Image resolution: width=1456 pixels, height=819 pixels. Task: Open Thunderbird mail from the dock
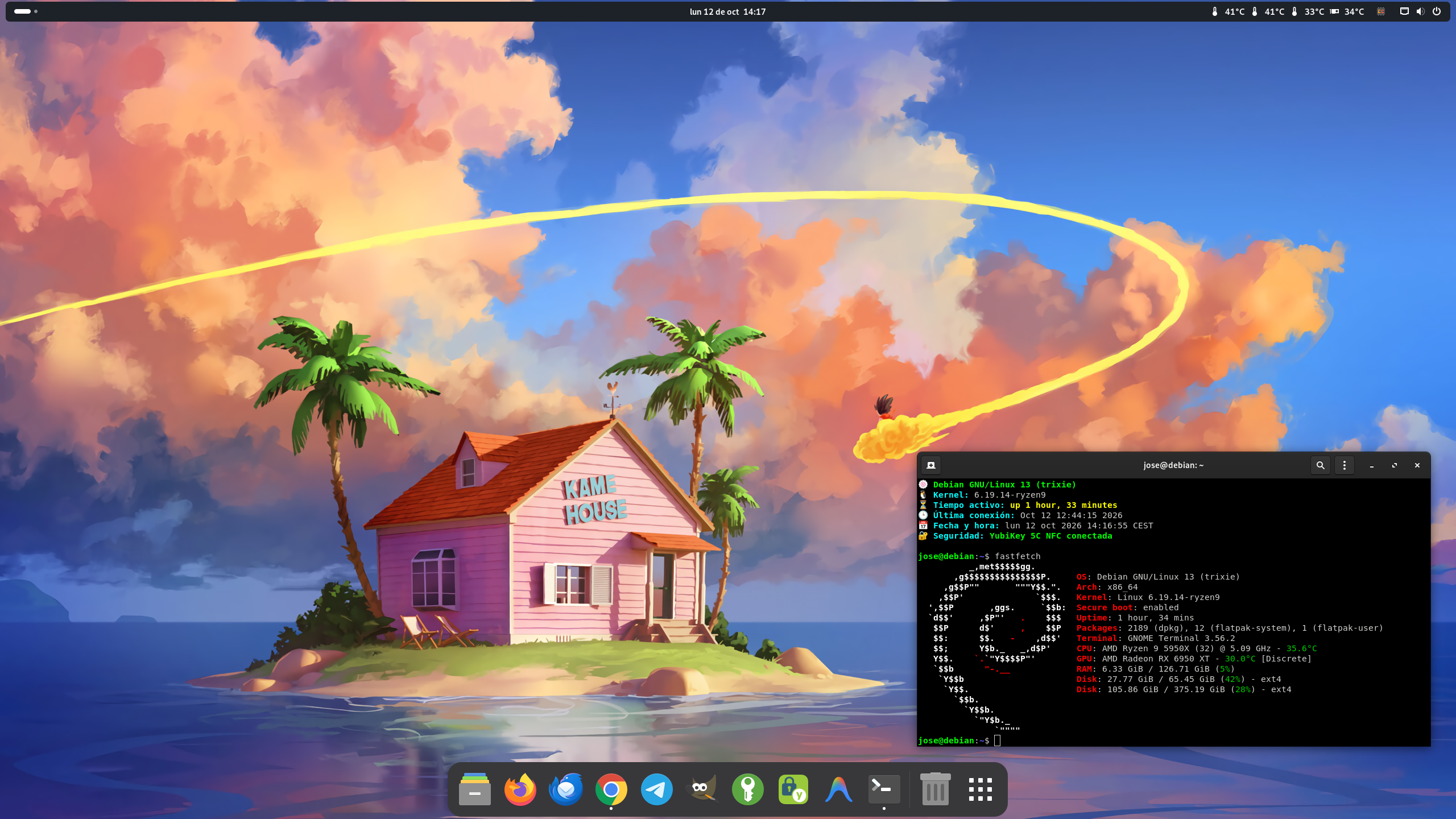pyautogui.click(x=565, y=789)
